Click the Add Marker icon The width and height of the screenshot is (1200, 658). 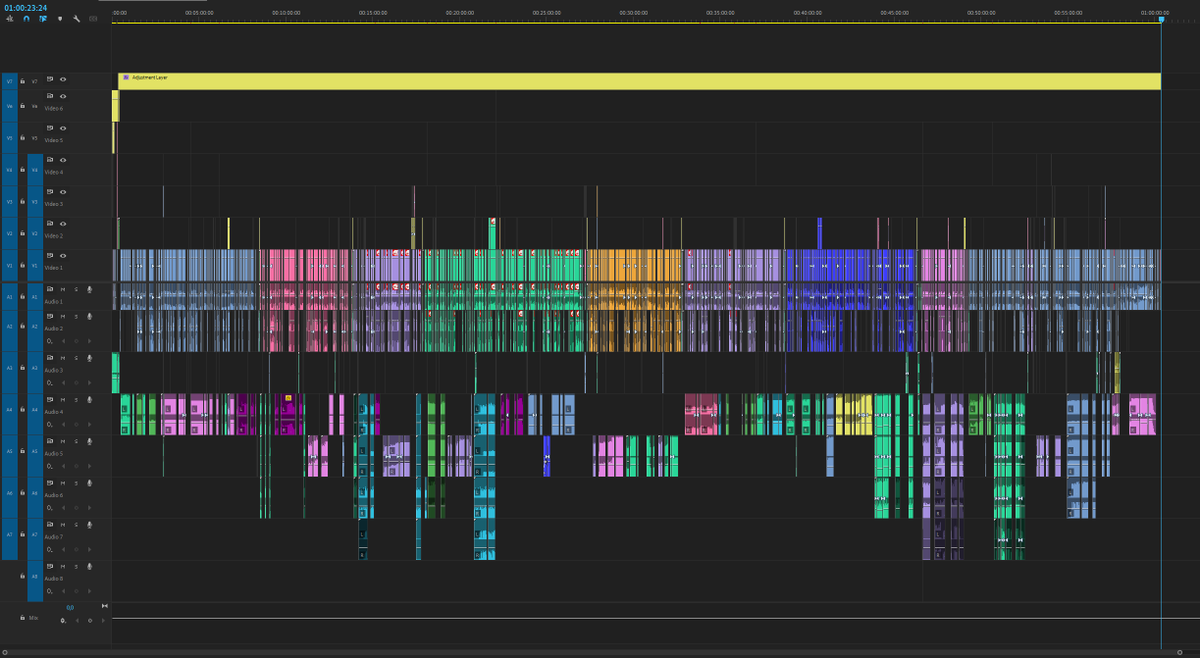point(60,18)
